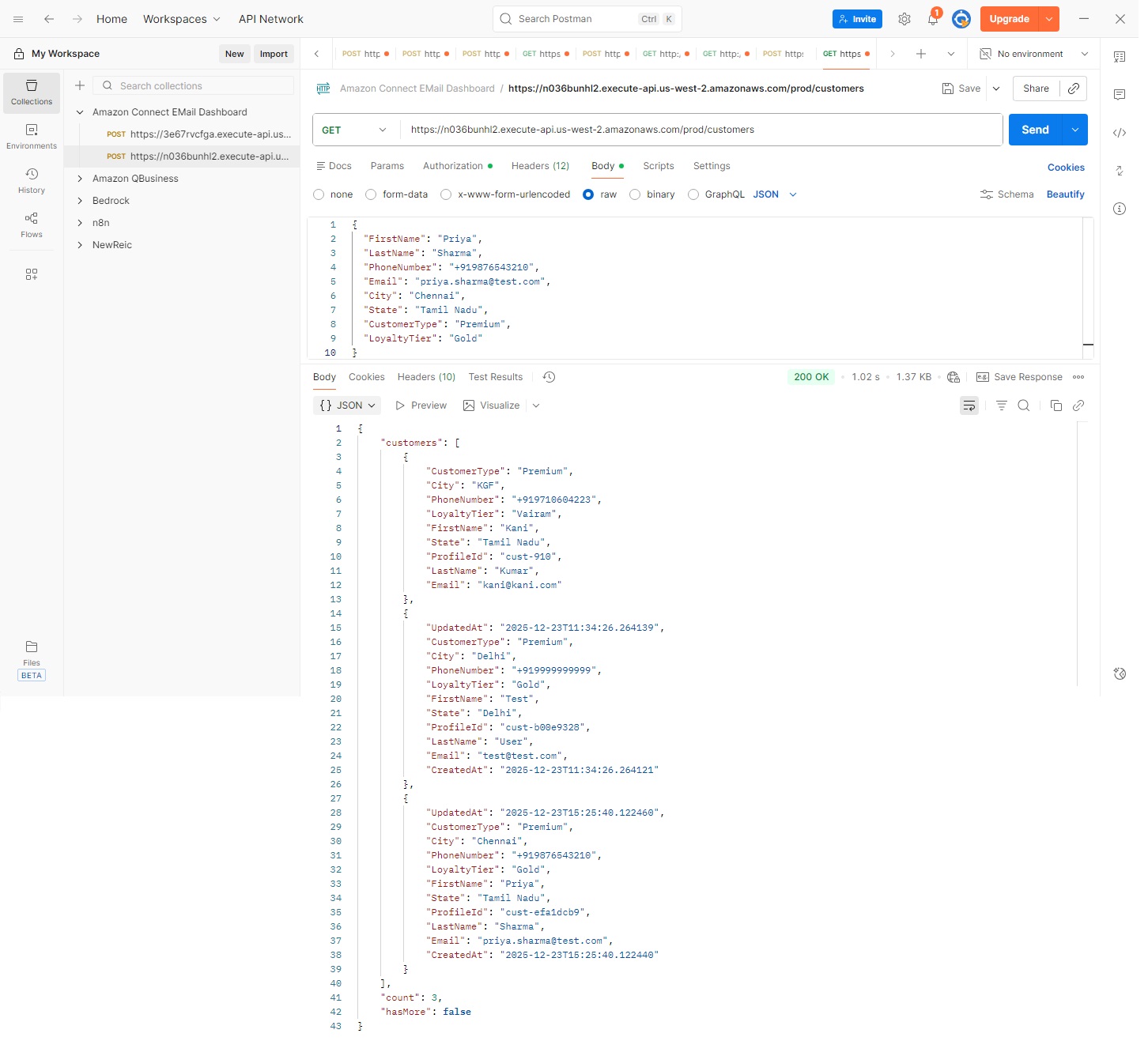1148x1056 pixels.
Task: Click the Beautify link
Action: pos(1065,194)
